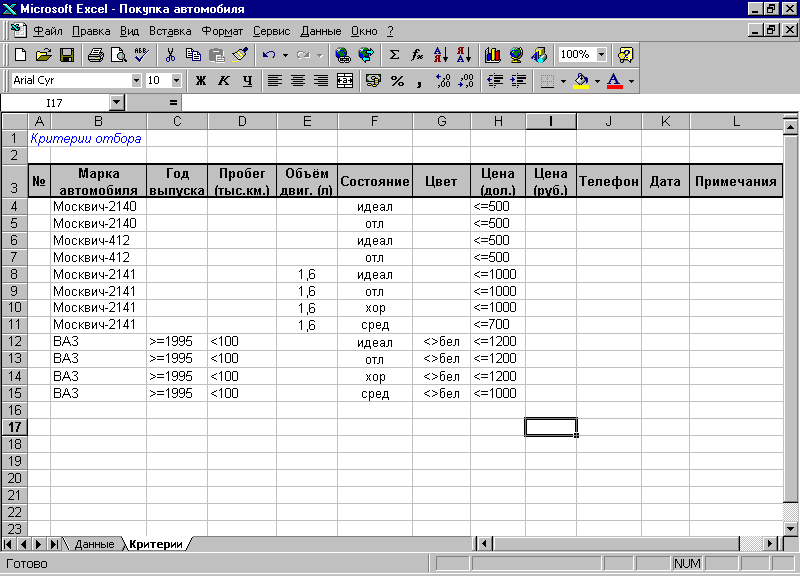Save the workbook with the floppy disk icon
This screenshot has width=800, height=576.
[67, 55]
